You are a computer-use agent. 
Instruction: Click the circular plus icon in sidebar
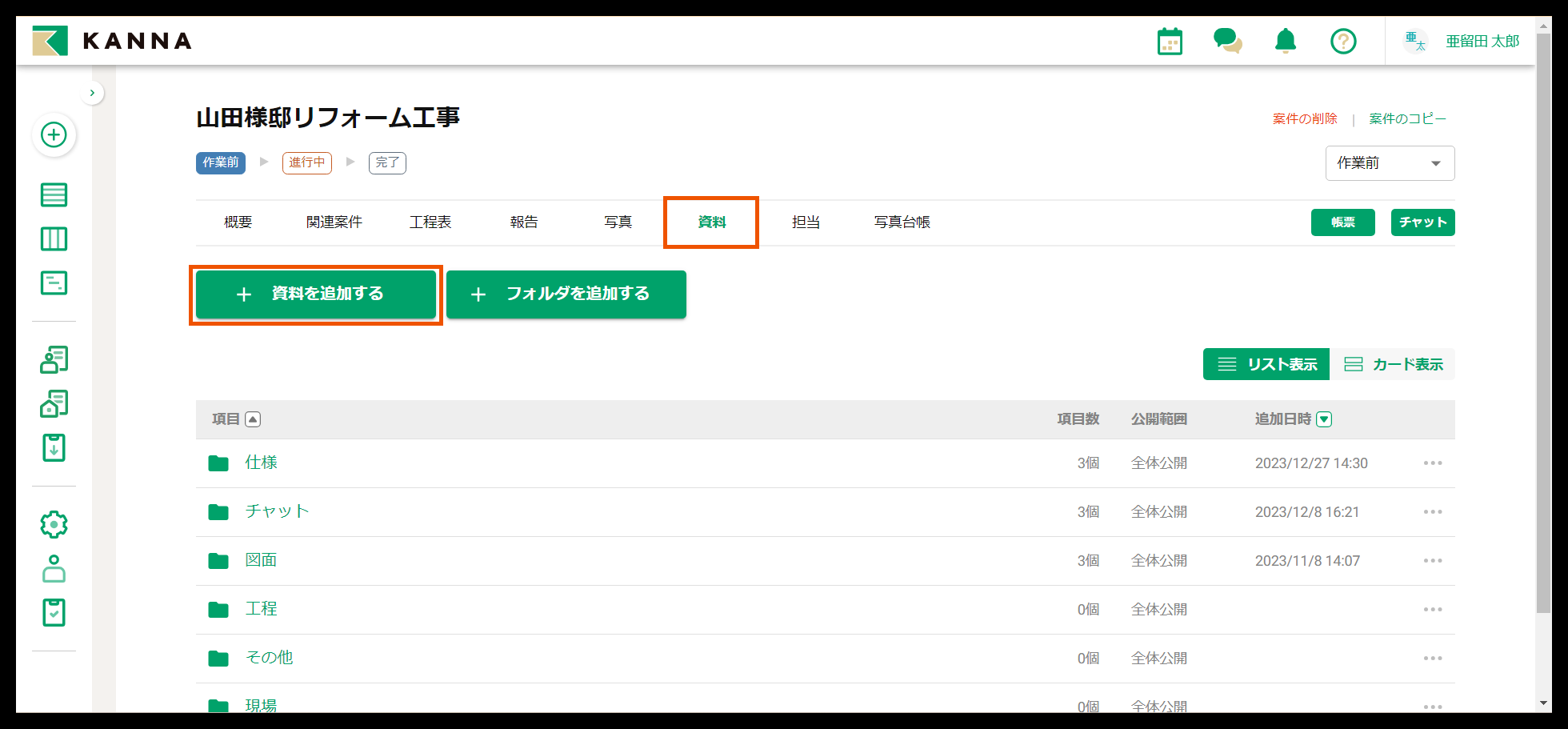click(x=54, y=135)
